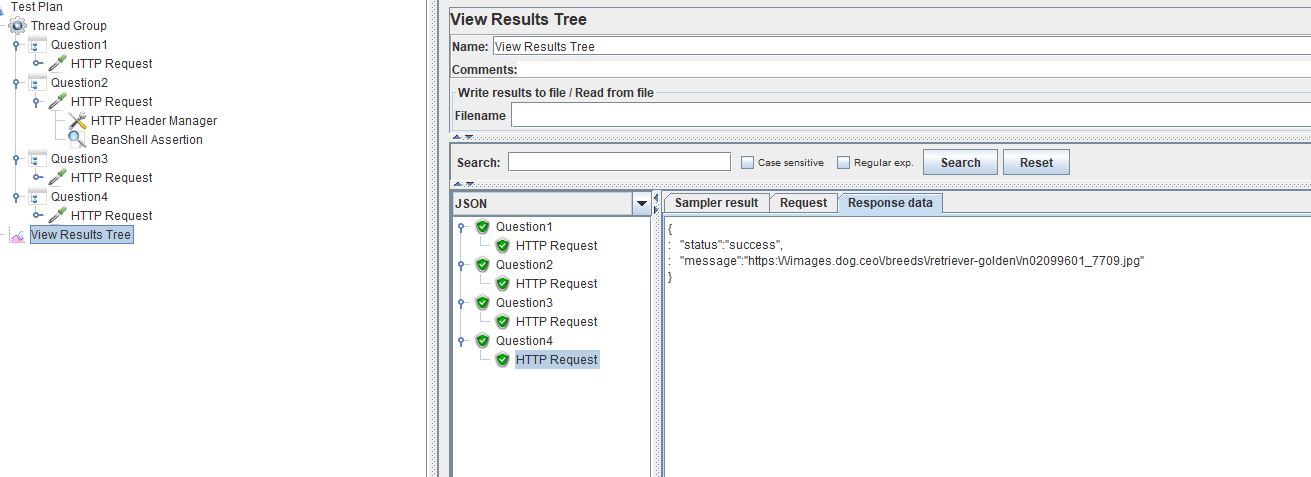1311x477 pixels.
Task: Click the HTTP Request sampler icon under Question2
Action: (x=58, y=102)
